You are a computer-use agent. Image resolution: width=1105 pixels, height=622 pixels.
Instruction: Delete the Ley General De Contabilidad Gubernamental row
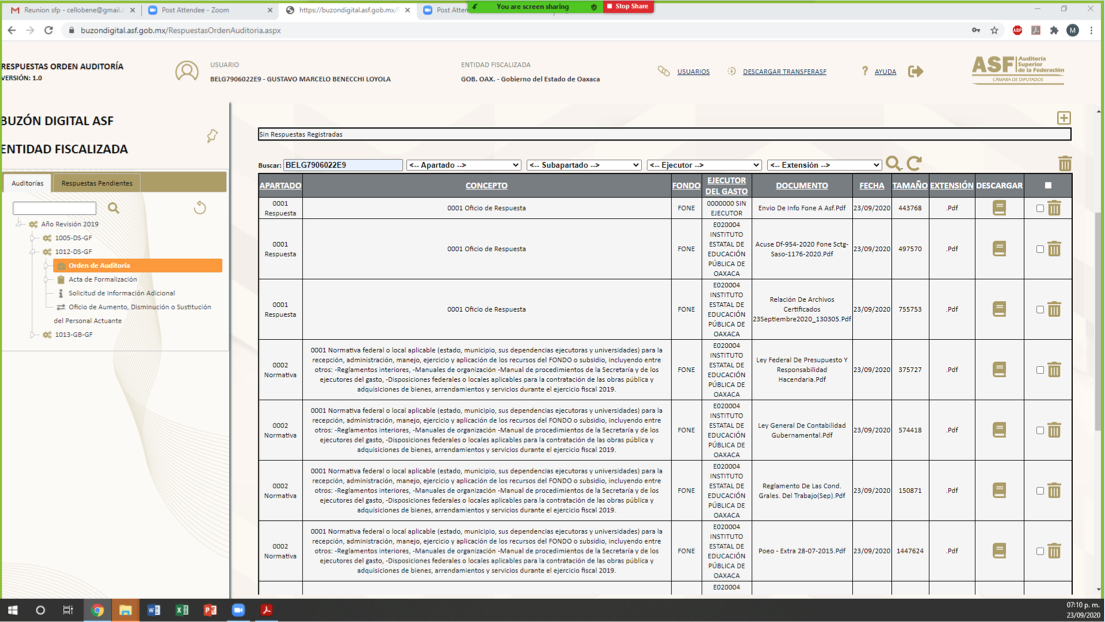click(x=1054, y=430)
